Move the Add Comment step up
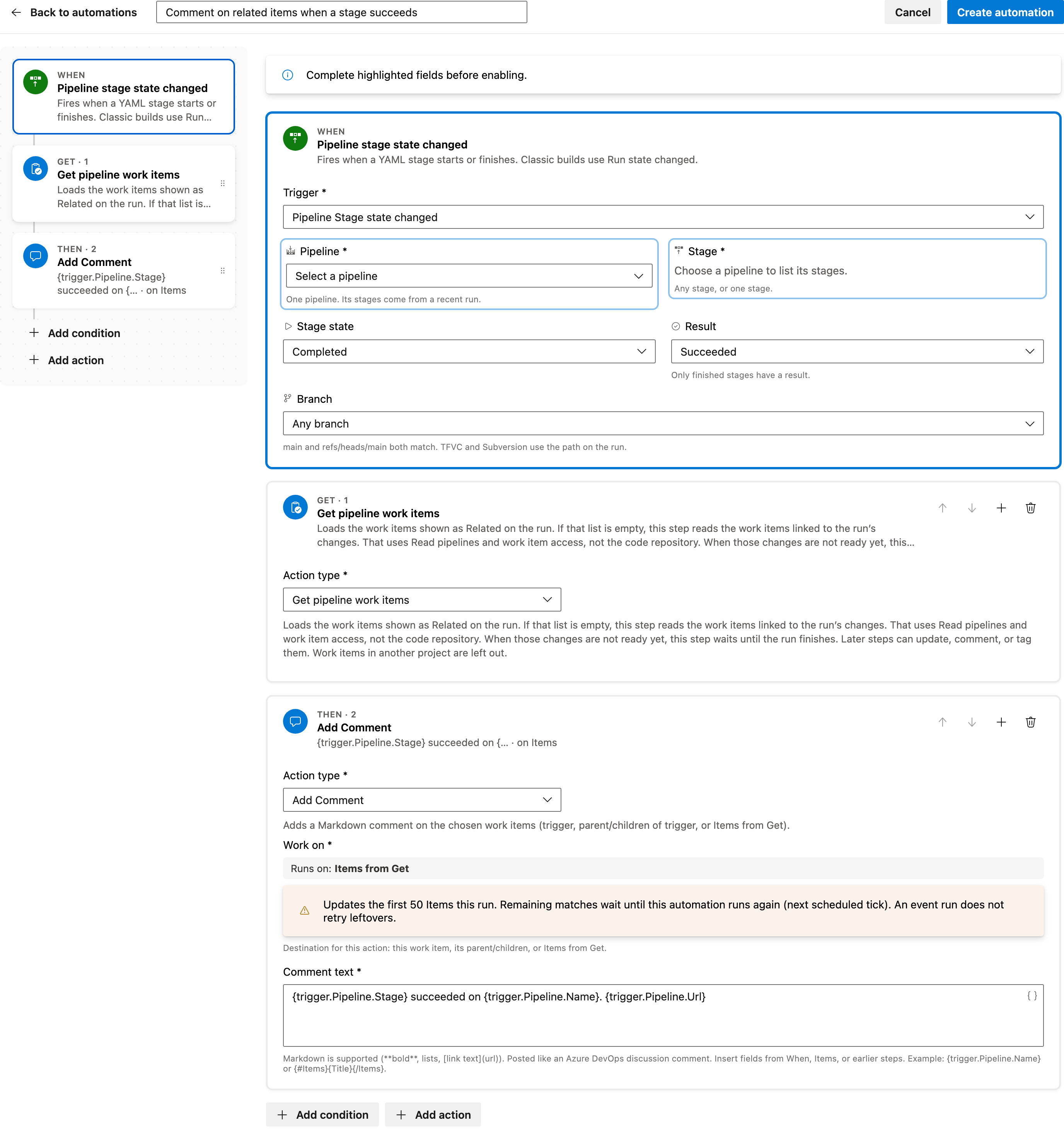This screenshot has height=1145, width=1064. [942, 722]
